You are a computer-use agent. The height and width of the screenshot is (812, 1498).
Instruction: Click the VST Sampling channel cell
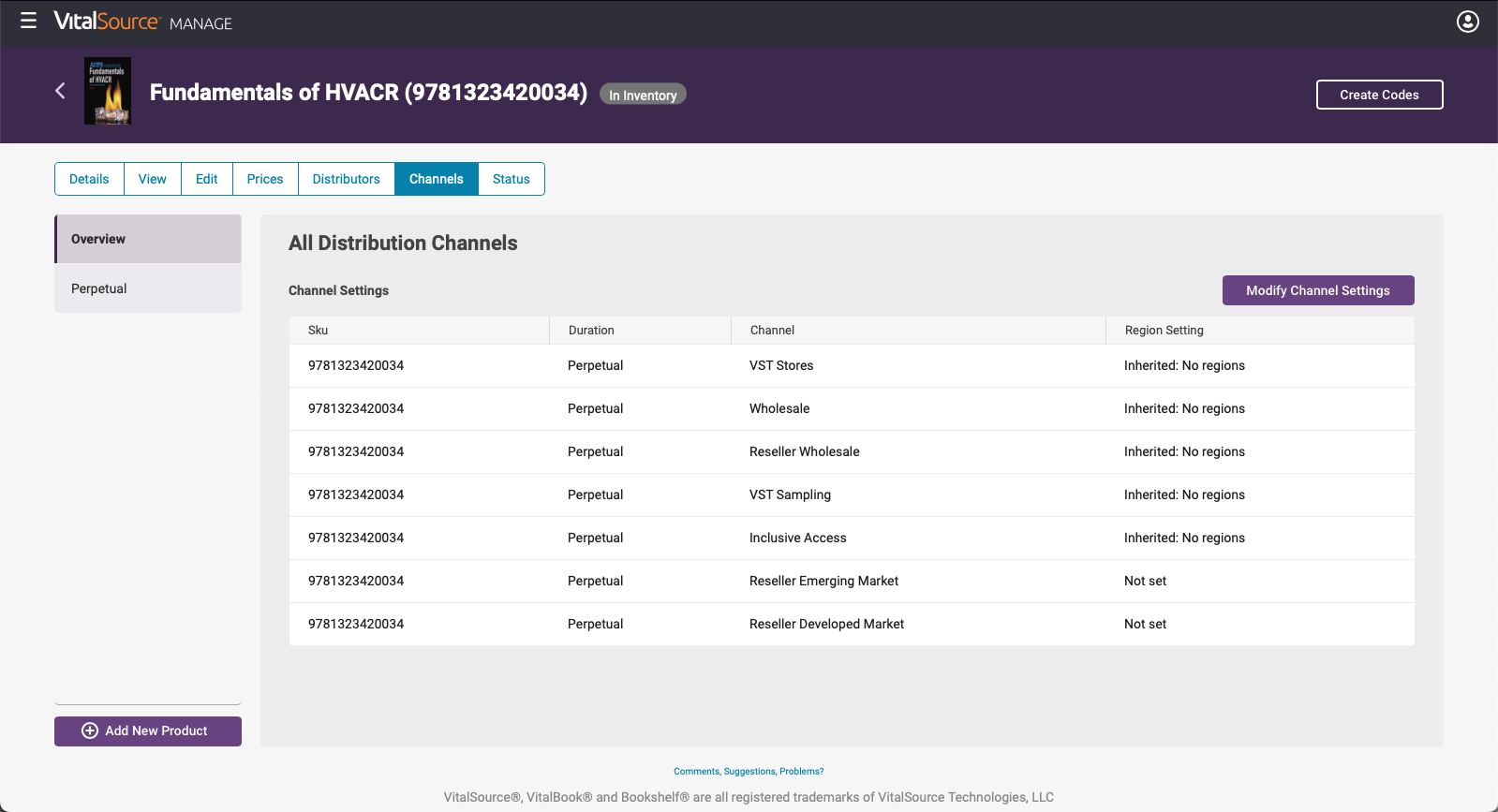(790, 495)
